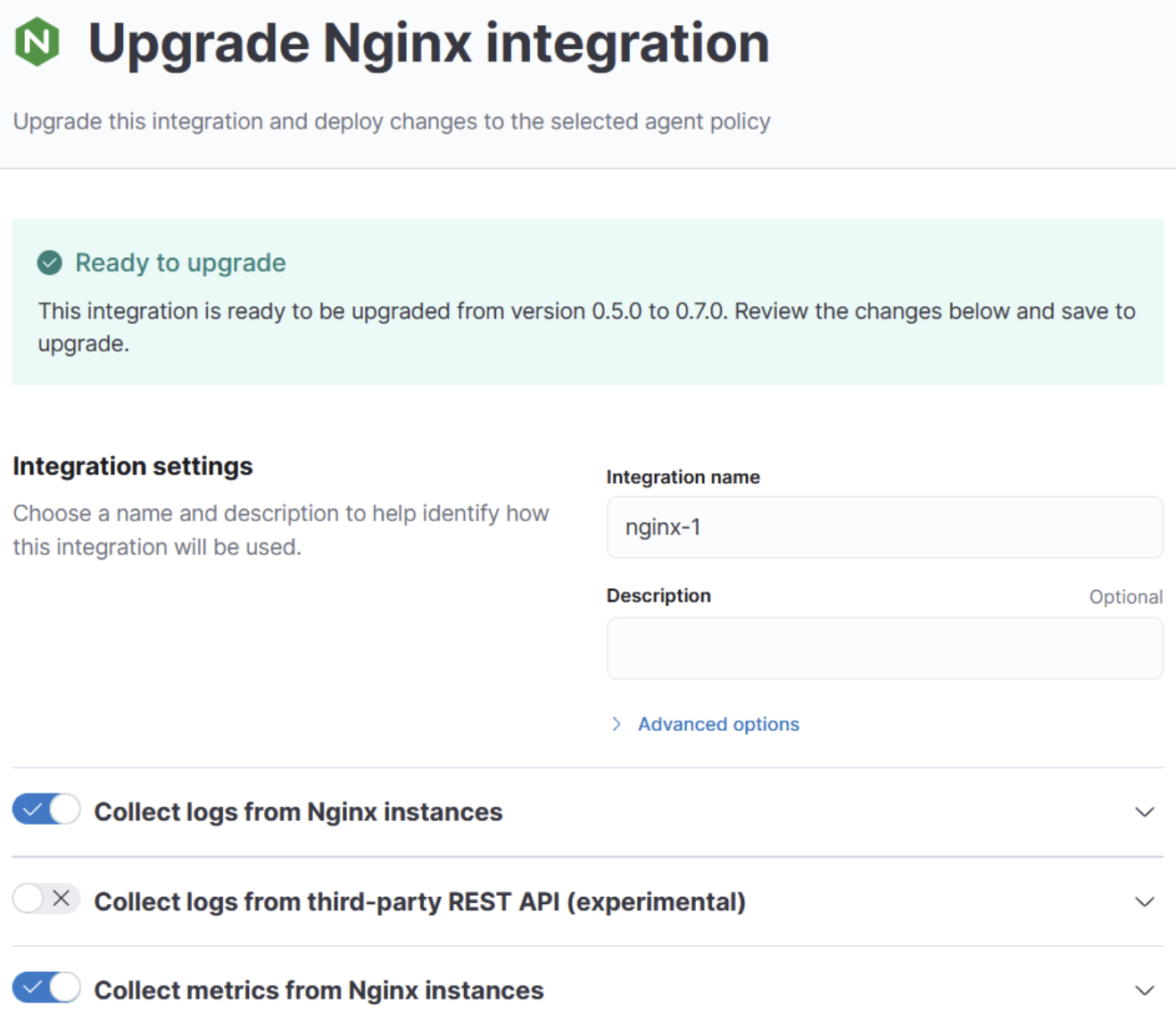Click the Integration settings heading
The image size is (1176, 1021).
(132, 466)
